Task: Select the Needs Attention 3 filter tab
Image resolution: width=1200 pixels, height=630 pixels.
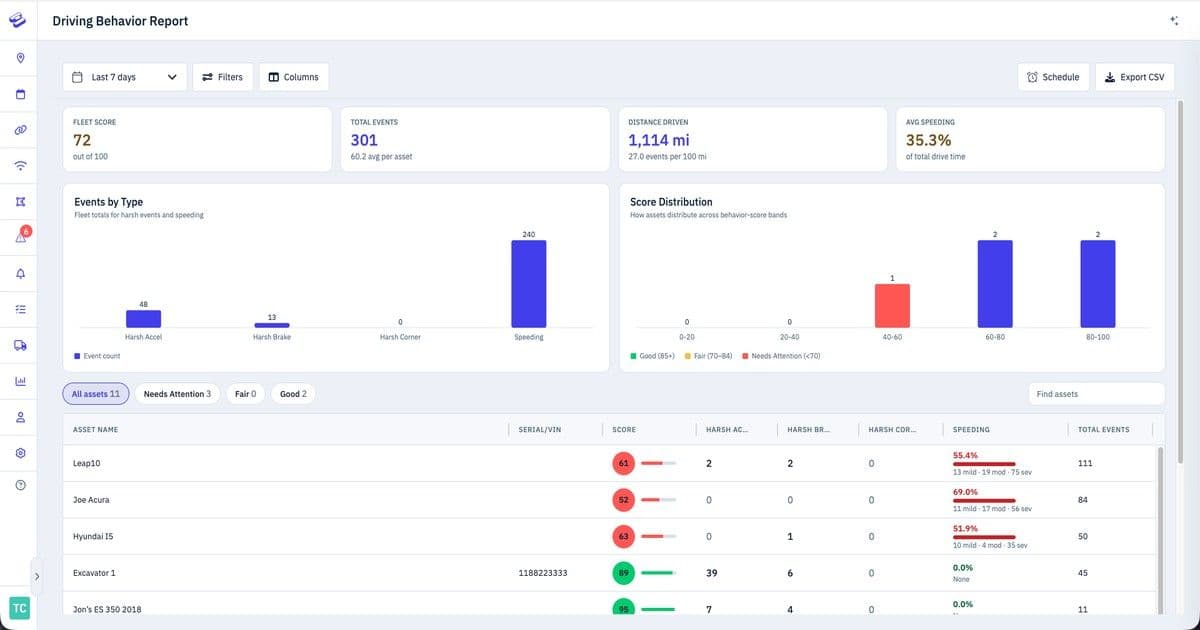Action: point(177,394)
